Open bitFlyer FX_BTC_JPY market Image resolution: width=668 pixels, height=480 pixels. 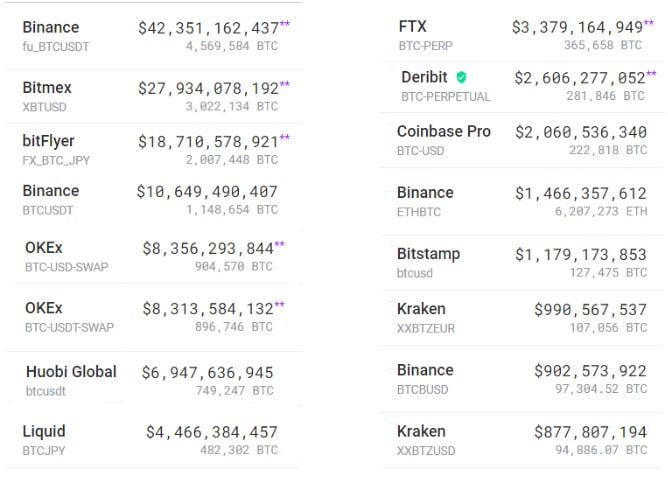154,149
